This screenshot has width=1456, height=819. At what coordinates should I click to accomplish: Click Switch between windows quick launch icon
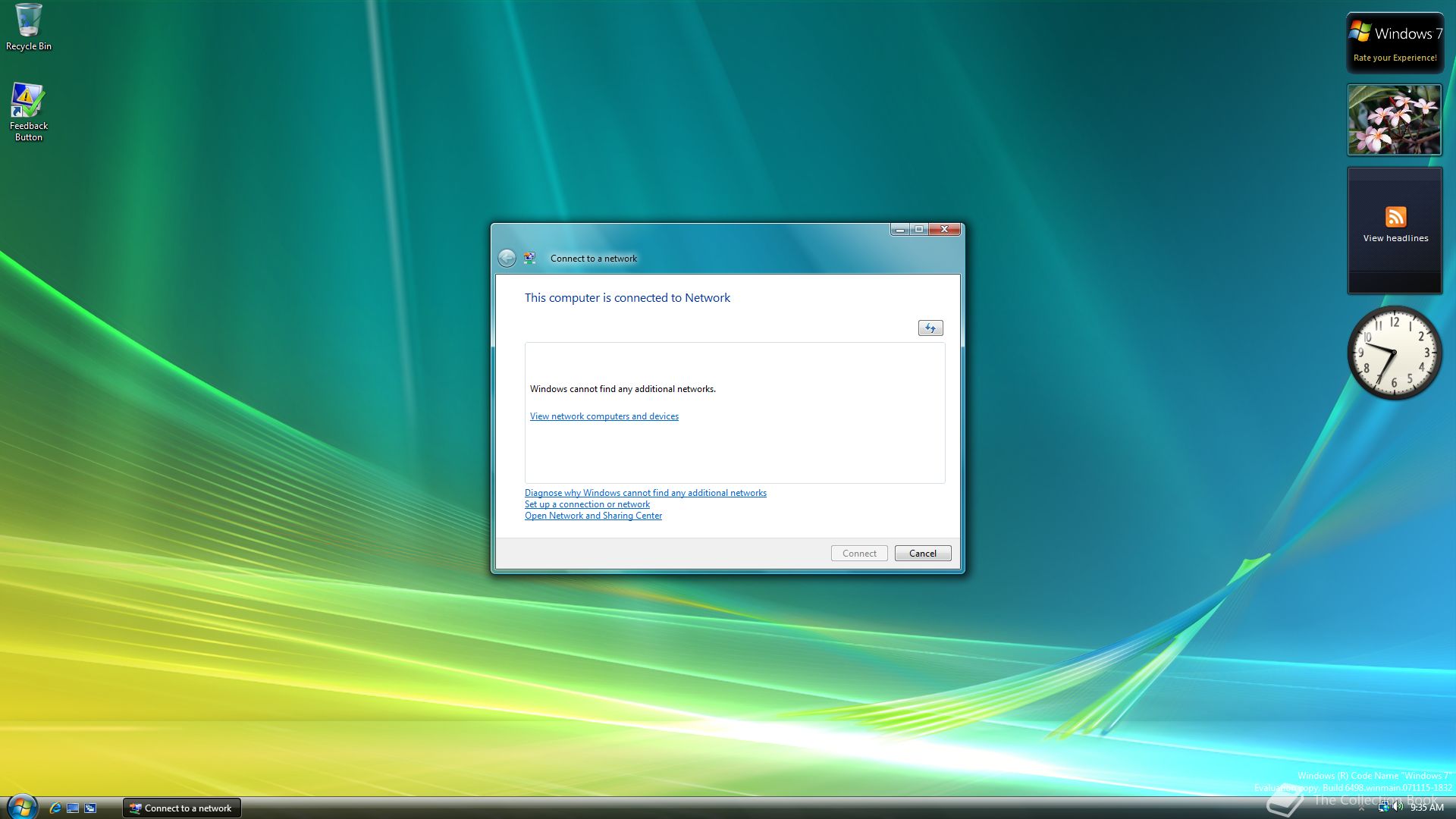(x=90, y=808)
